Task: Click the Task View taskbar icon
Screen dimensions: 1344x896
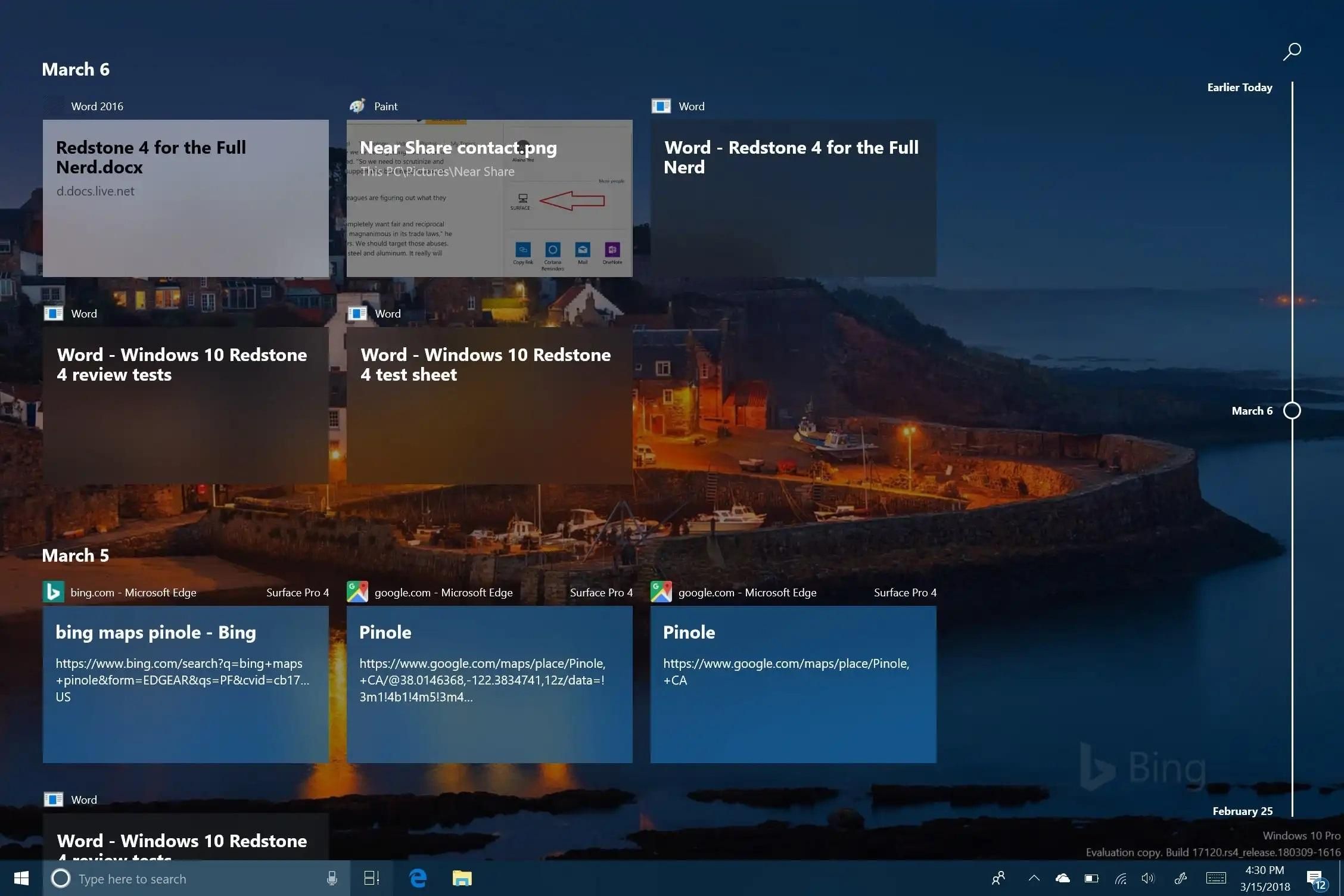Action: (372, 878)
